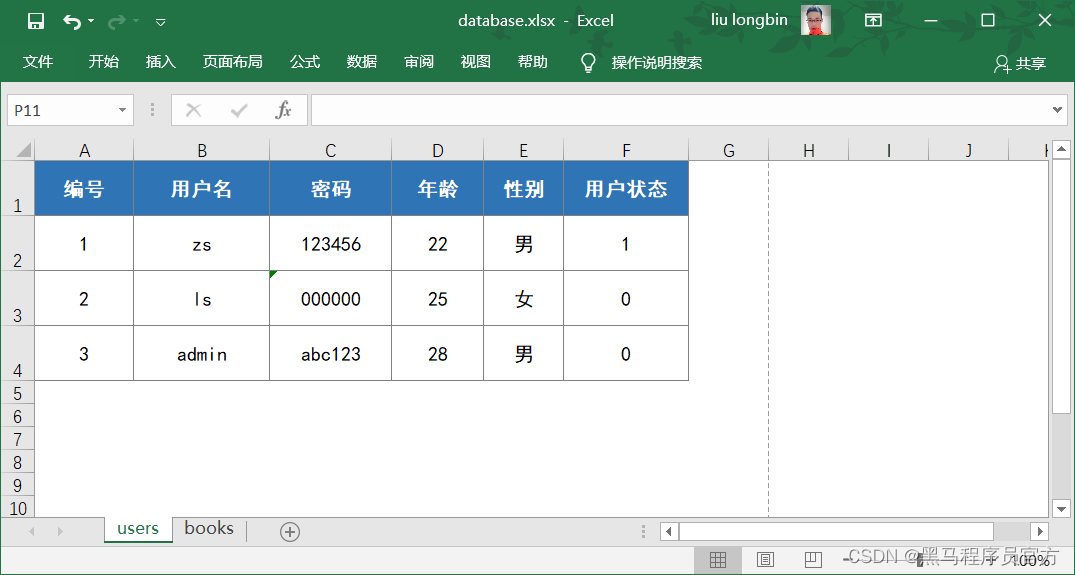Click the previous sheet navigation arrow
The image size is (1075, 575).
[x=32, y=532]
